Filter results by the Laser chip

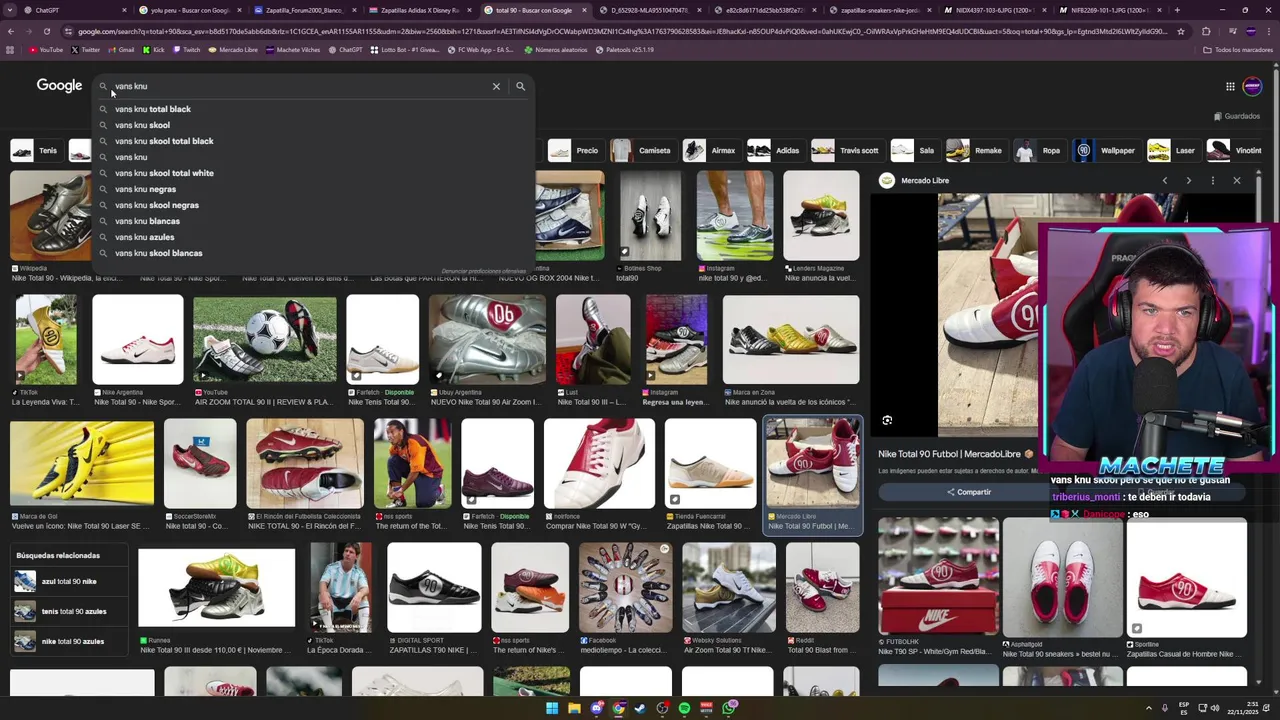(x=1172, y=151)
